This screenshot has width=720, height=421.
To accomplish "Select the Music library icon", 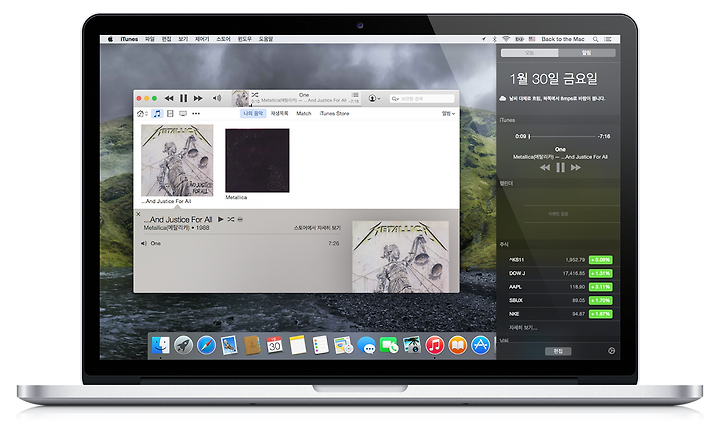I will pos(157,113).
